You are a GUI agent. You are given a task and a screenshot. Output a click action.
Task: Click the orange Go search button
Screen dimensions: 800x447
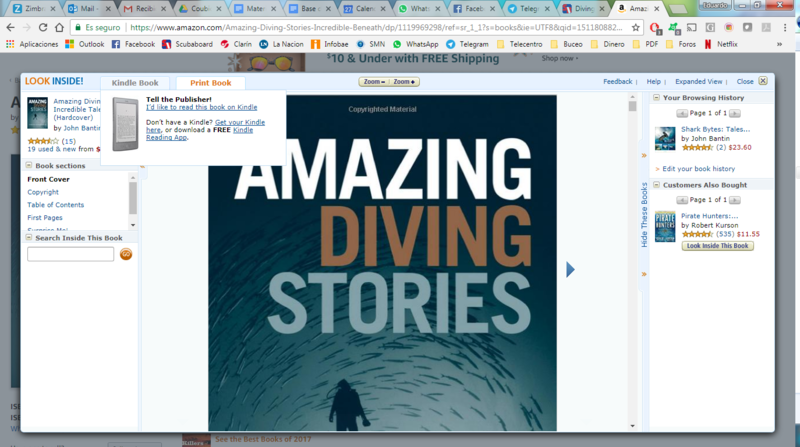[x=126, y=255]
